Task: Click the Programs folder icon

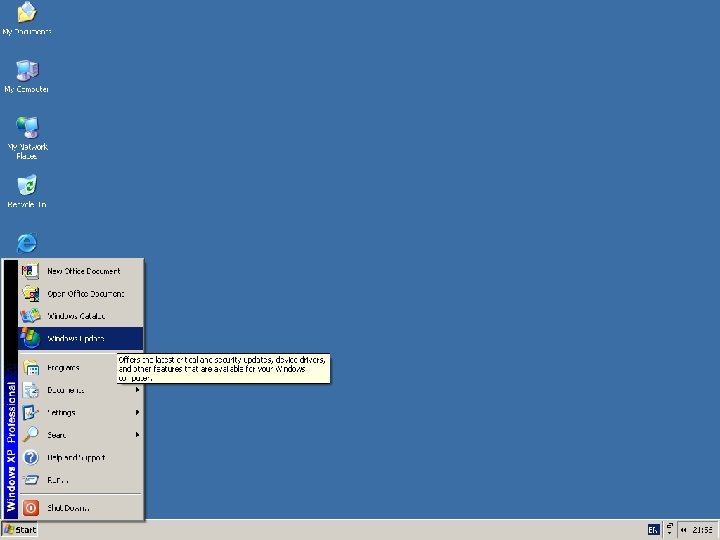Action: click(31, 368)
